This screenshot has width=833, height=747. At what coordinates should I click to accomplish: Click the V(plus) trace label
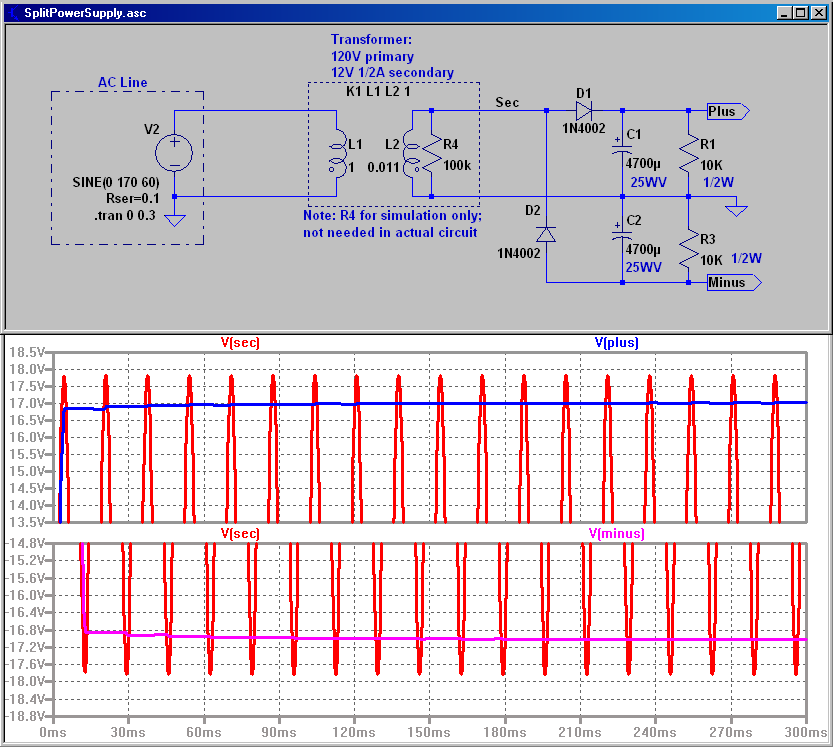pos(616,343)
